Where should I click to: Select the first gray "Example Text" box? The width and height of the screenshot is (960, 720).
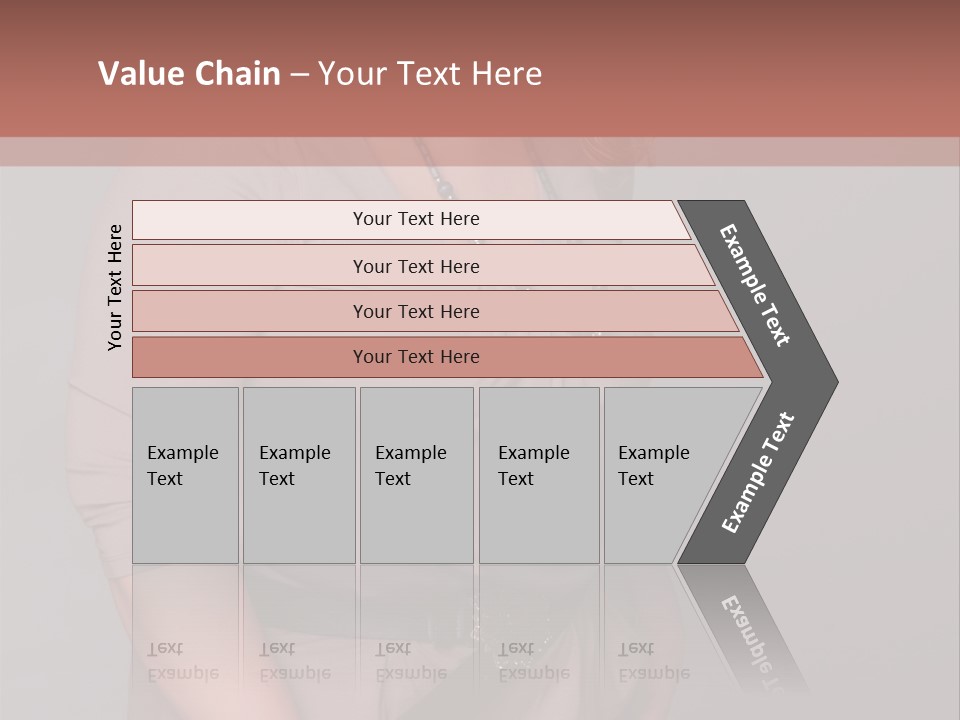pyautogui.click(x=186, y=475)
